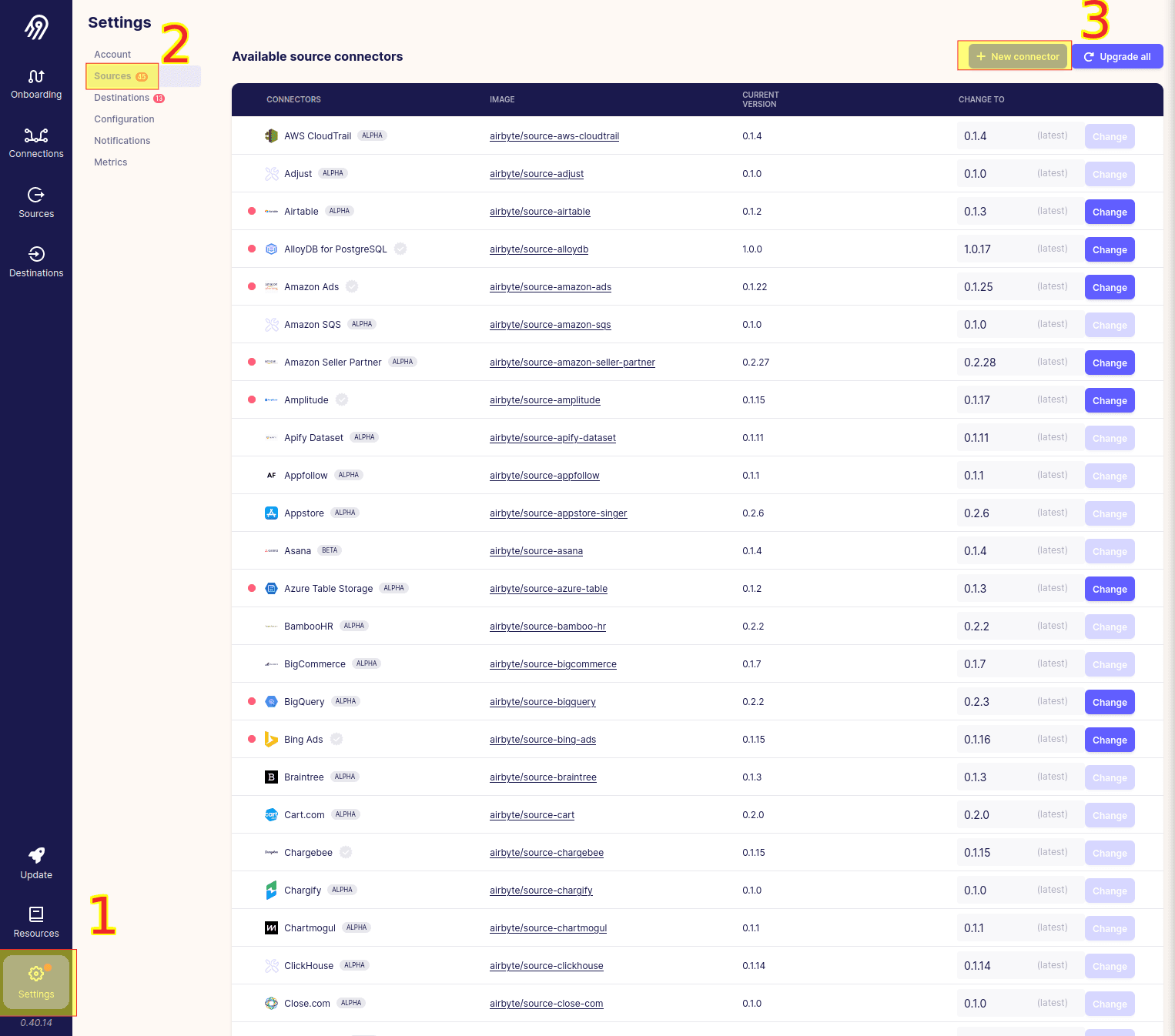Click the Airbyte logo icon
This screenshot has height=1036, width=1175.
36,27
